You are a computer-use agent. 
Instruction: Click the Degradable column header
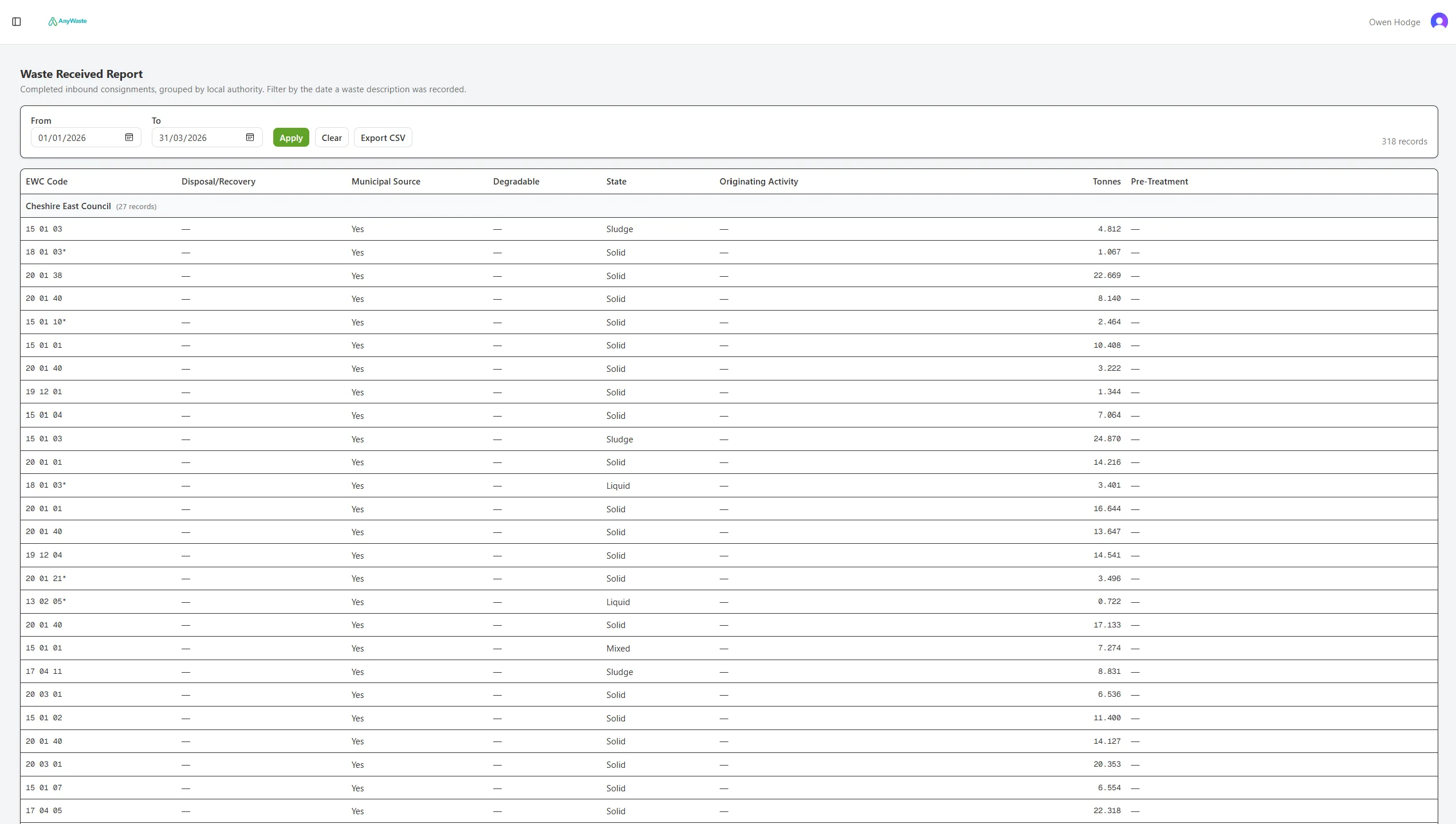(516, 182)
